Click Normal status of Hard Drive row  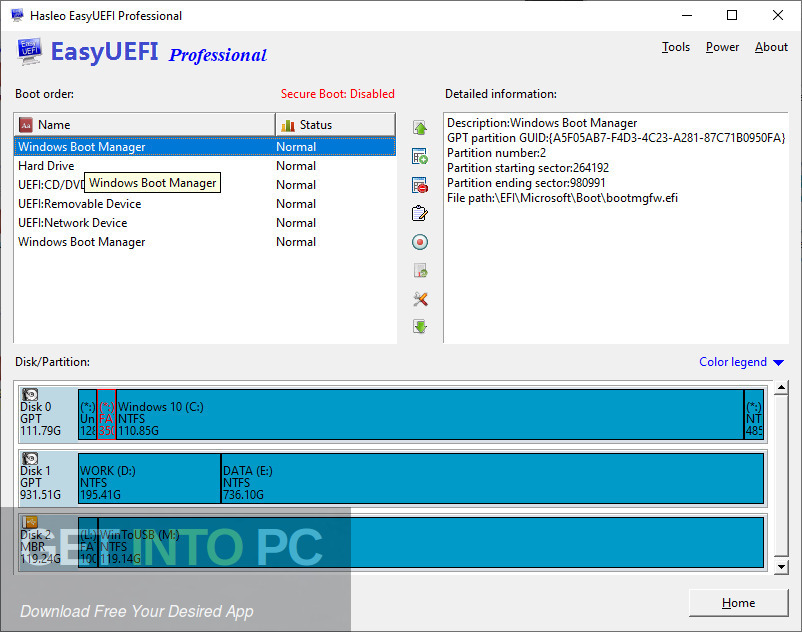click(x=296, y=166)
